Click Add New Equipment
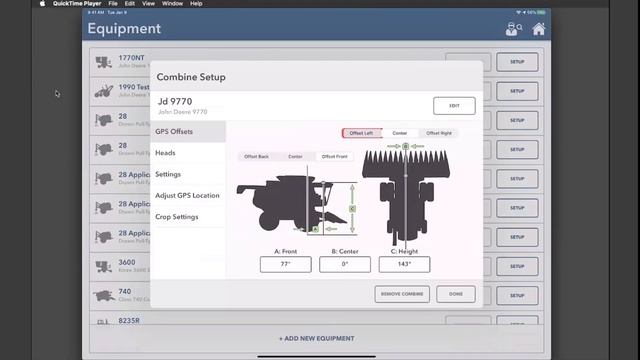The height and width of the screenshot is (360, 640). click(x=316, y=338)
